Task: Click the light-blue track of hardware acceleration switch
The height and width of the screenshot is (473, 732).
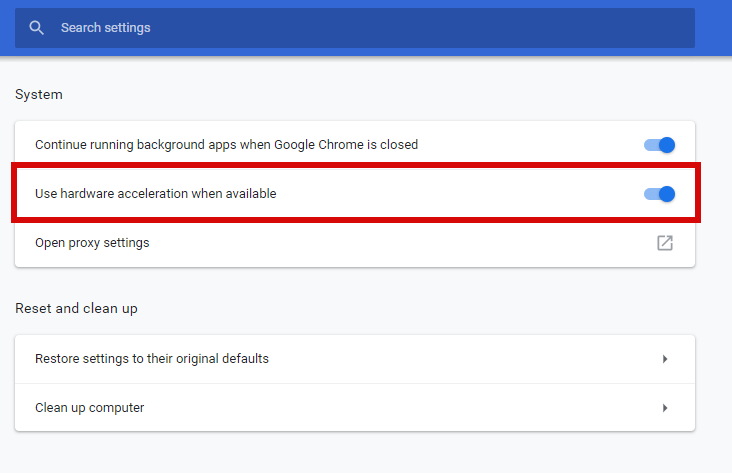Action: (650, 194)
